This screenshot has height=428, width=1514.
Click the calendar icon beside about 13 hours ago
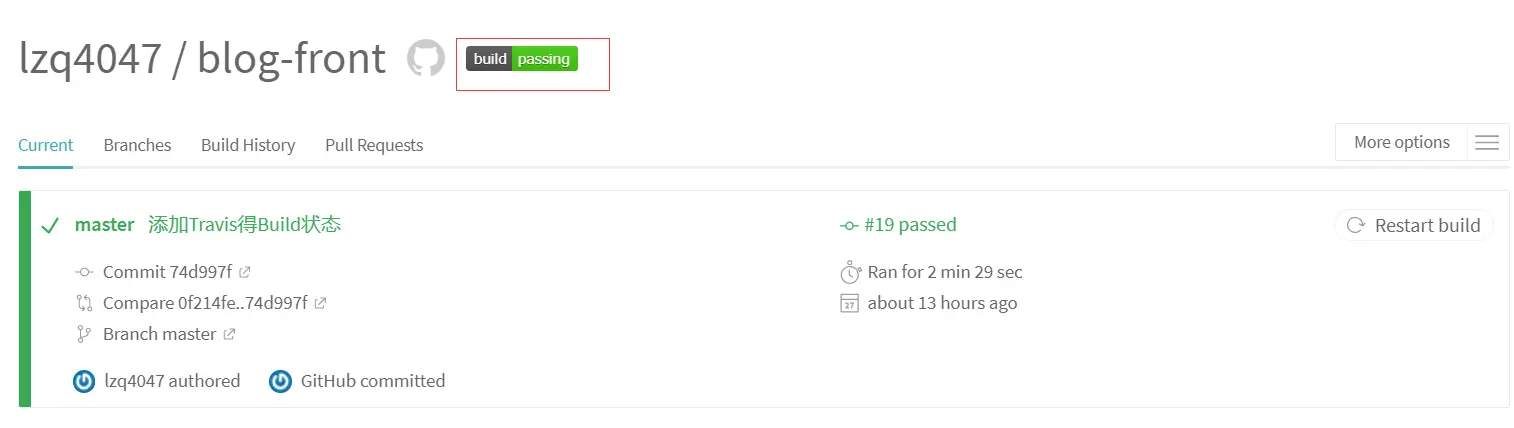[850, 303]
